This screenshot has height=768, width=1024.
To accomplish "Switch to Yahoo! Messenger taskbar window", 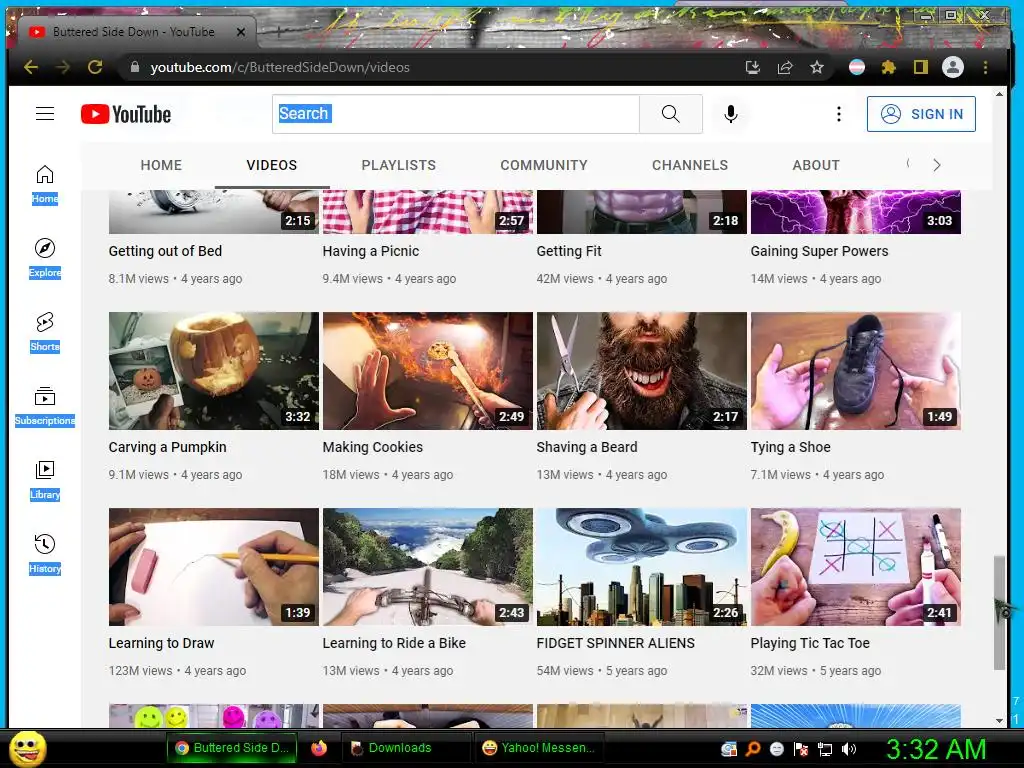I will pos(538,748).
